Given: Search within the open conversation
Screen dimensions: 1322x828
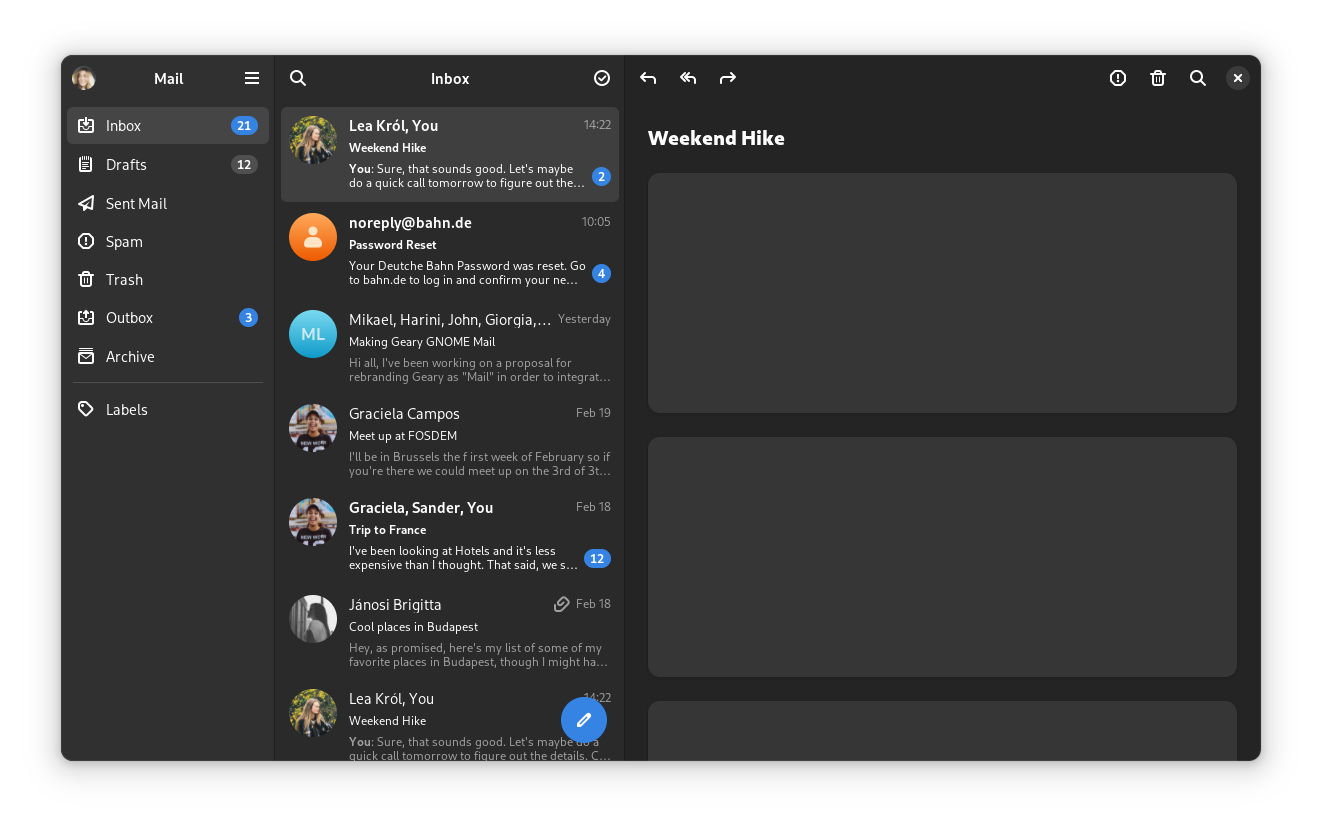Looking at the screenshot, I should click(x=1198, y=78).
